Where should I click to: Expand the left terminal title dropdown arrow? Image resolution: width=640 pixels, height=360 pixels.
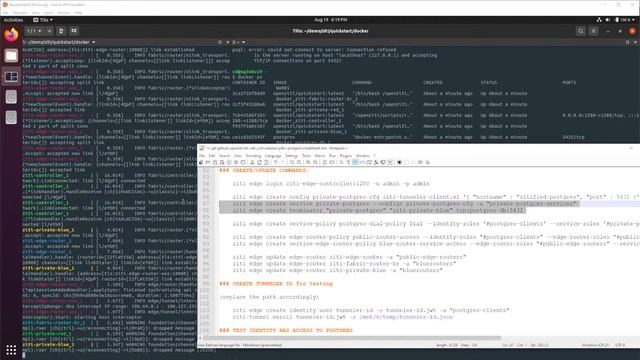coord(93,42)
